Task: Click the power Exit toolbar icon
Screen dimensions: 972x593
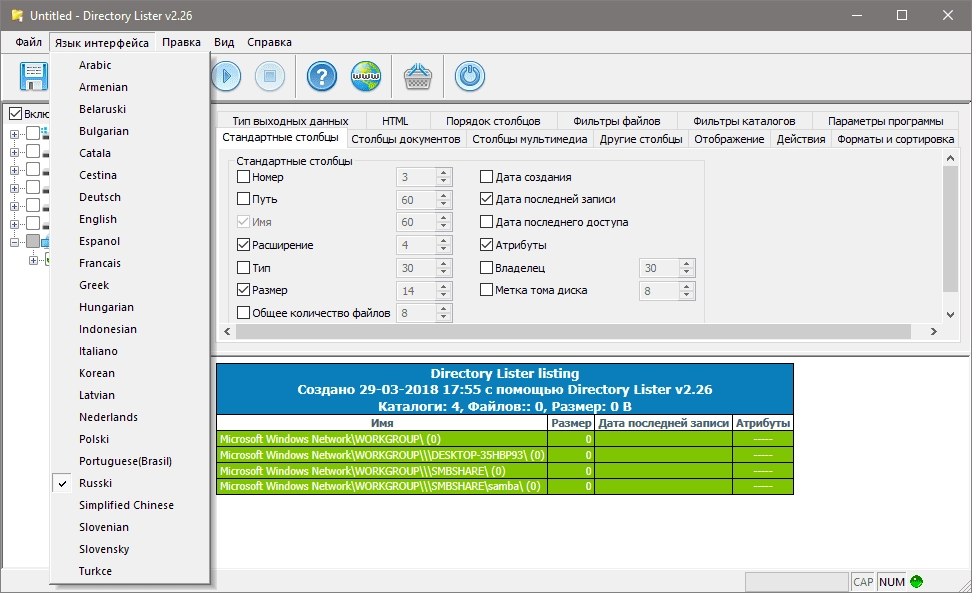Action: [x=470, y=77]
